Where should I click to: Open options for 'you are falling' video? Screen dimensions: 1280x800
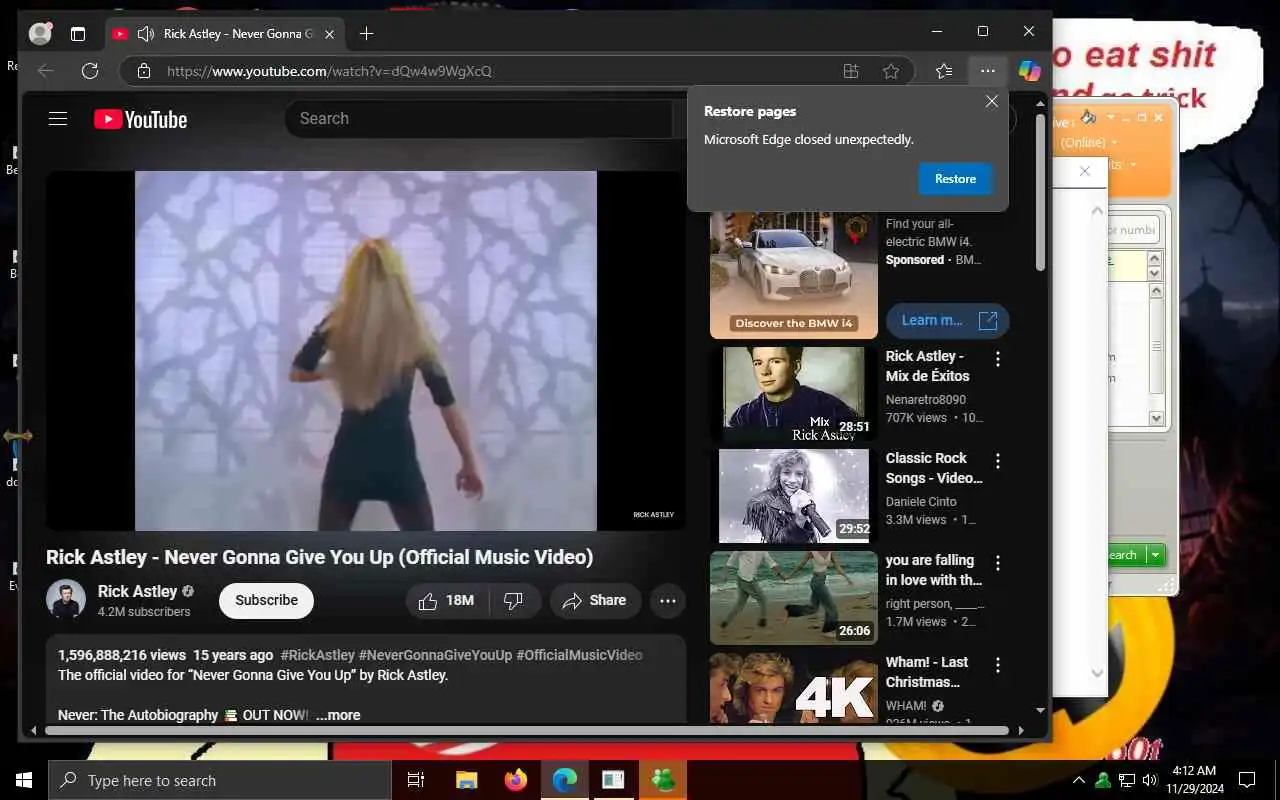click(997, 563)
